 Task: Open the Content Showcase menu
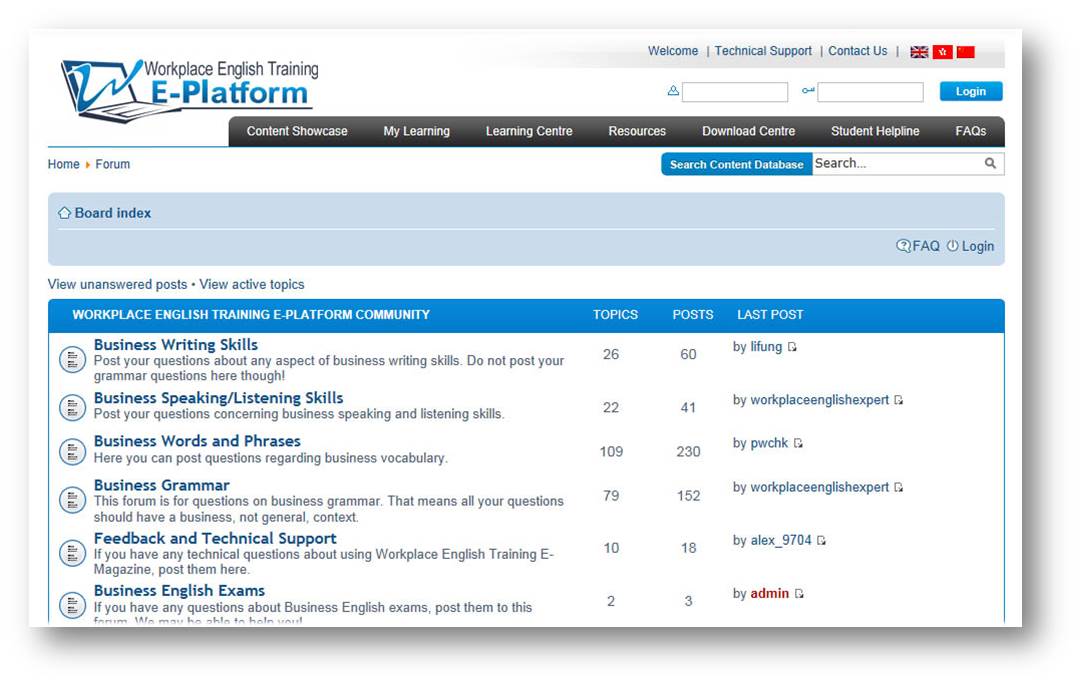(x=297, y=132)
